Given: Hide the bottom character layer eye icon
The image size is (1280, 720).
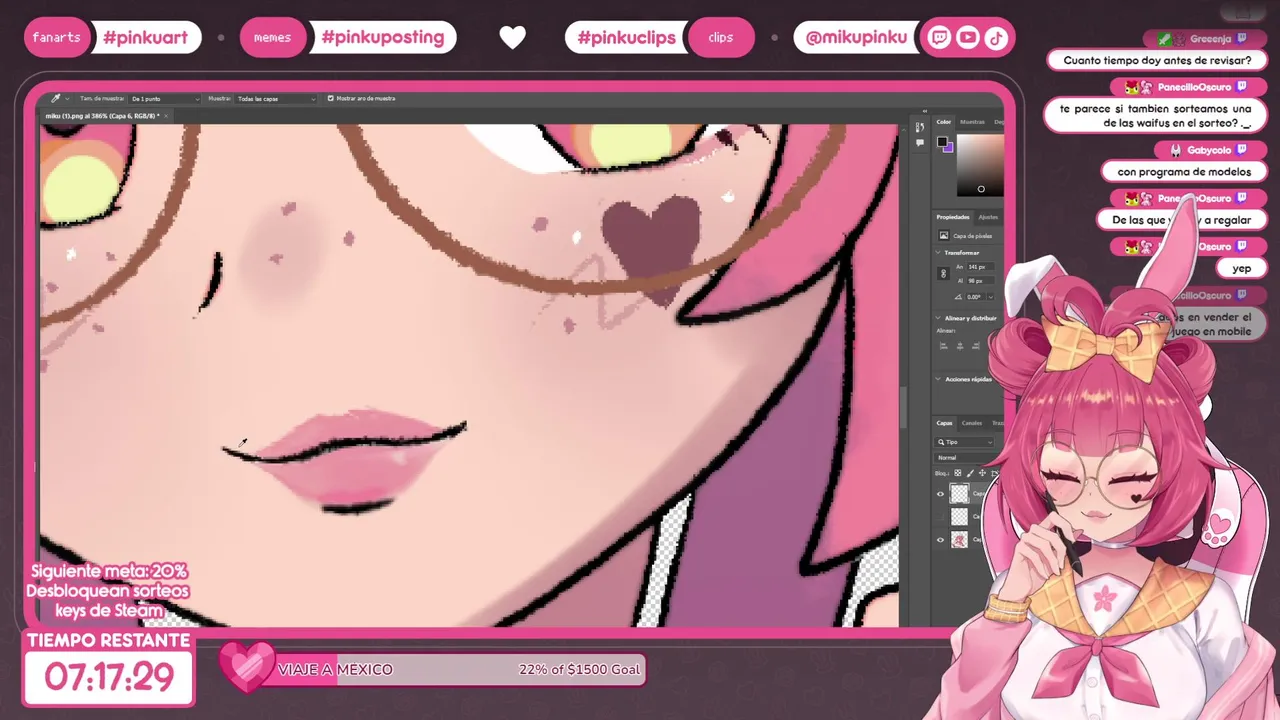Looking at the screenshot, I should (940, 540).
